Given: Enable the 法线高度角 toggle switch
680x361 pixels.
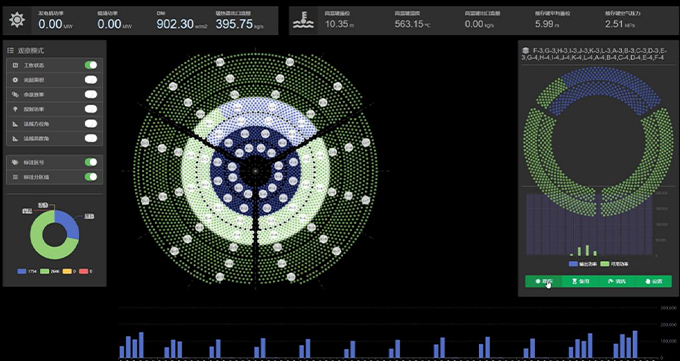Looking at the screenshot, I should (x=91, y=138).
